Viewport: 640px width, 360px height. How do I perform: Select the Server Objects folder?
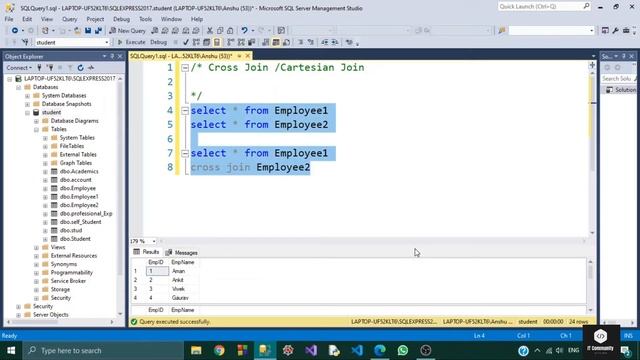pyautogui.click(x=51, y=315)
